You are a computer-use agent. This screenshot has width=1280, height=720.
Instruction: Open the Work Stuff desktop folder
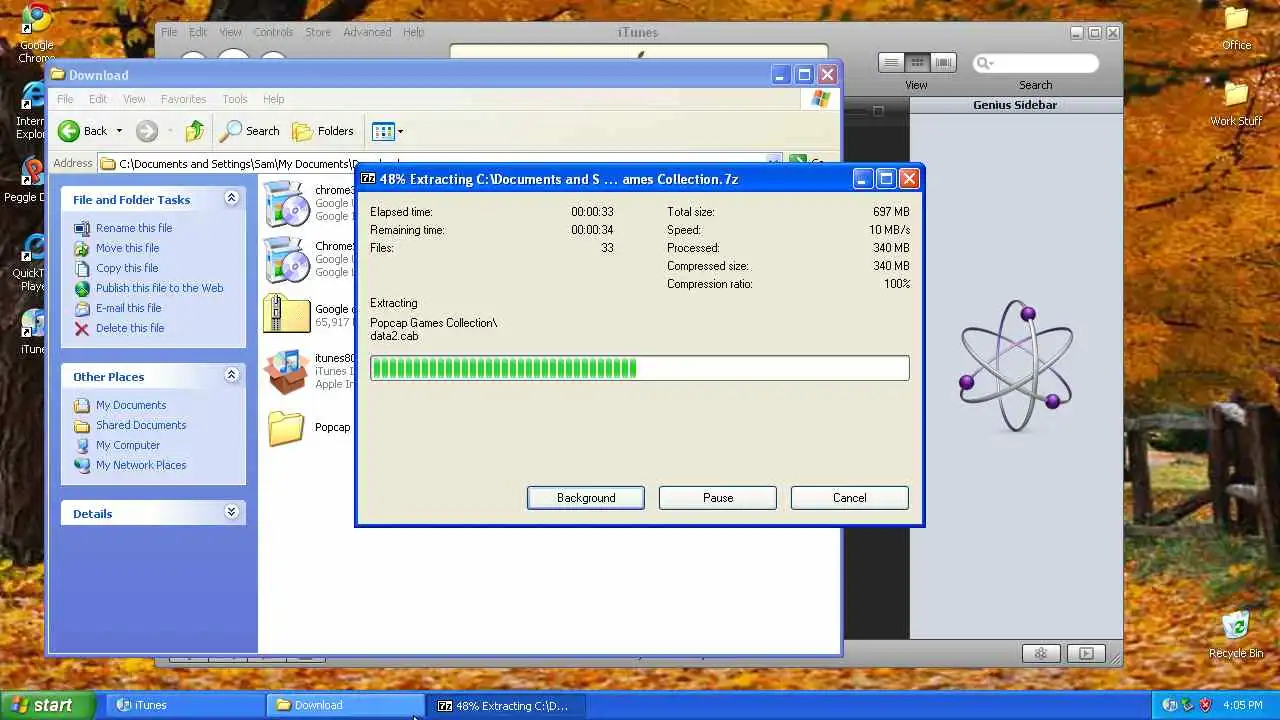[1237, 103]
